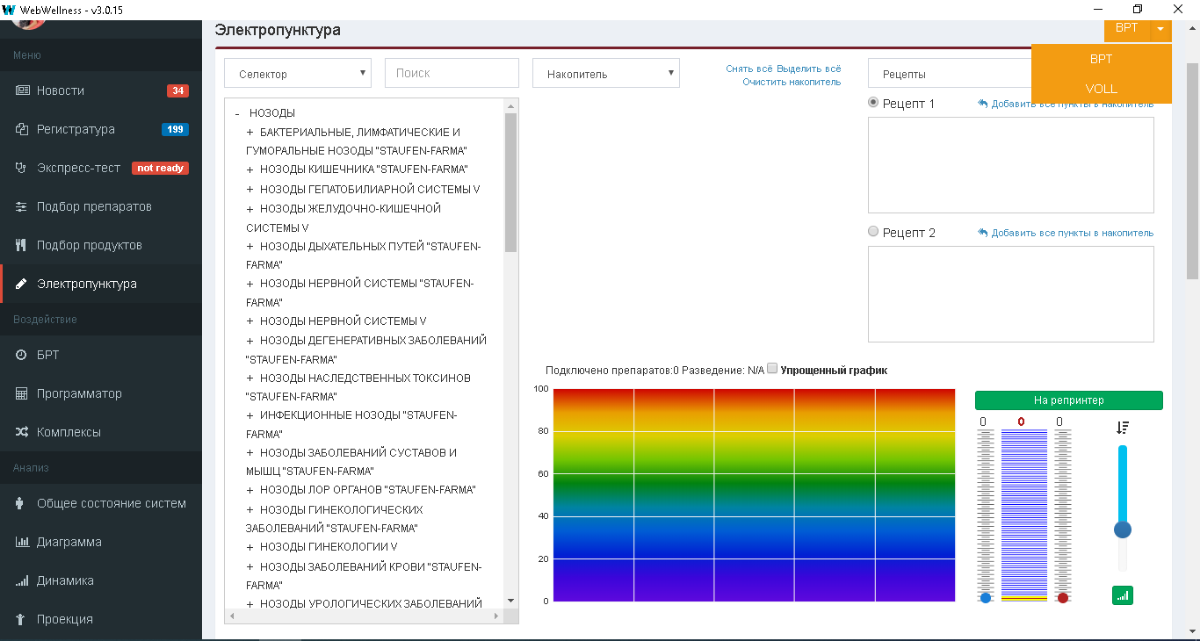Click the newspaper icon beside Новости
The width and height of the screenshot is (1200, 641).
(22, 90)
